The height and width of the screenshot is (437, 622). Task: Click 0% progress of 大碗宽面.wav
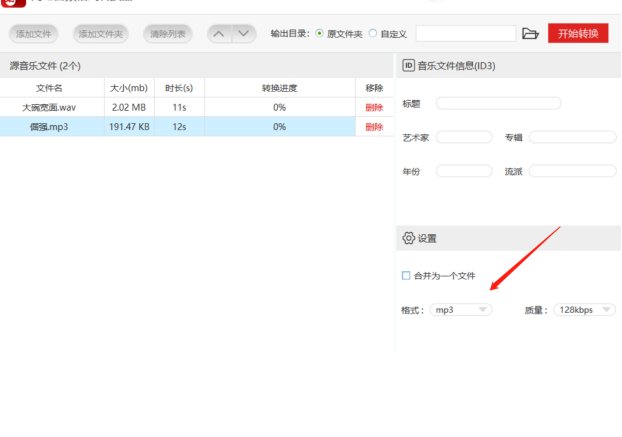(280, 107)
